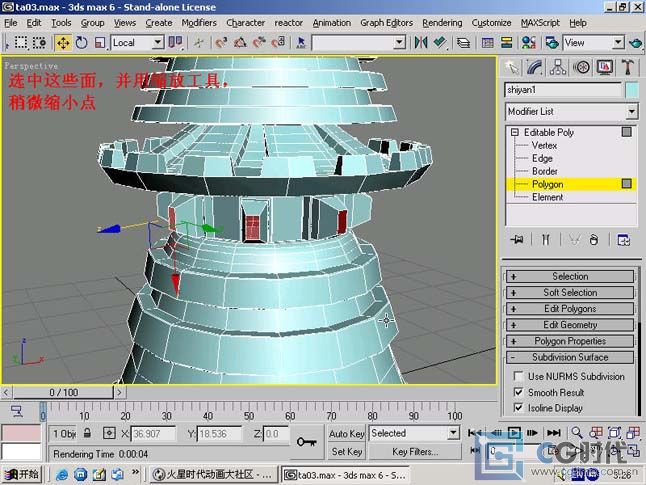Toggle Auto Key animation mode
This screenshot has height=485, width=646.
[x=346, y=433]
